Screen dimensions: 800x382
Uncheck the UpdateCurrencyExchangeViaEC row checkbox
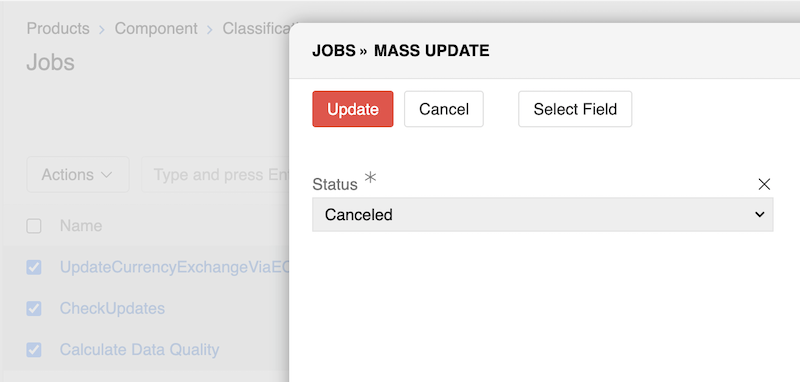[x=34, y=267]
